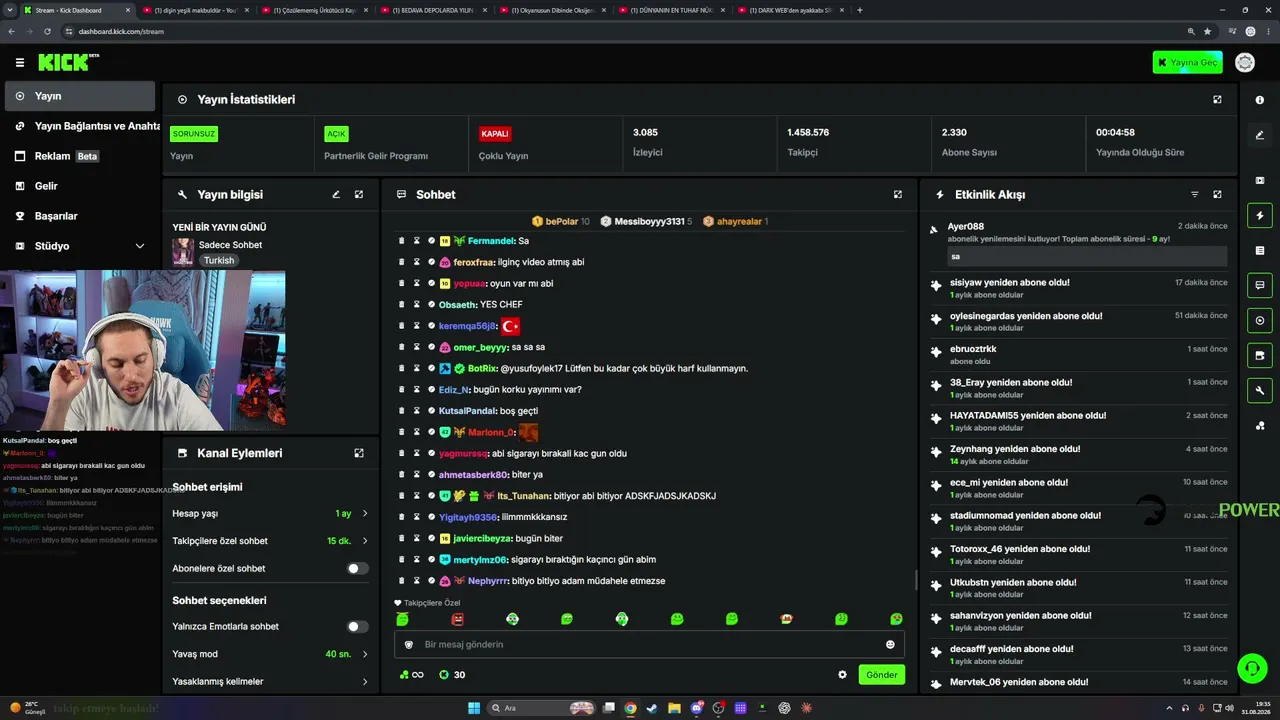Open Google Chrome from the taskbar
Image resolution: width=1280 pixels, height=720 pixels.
point(630,708)
